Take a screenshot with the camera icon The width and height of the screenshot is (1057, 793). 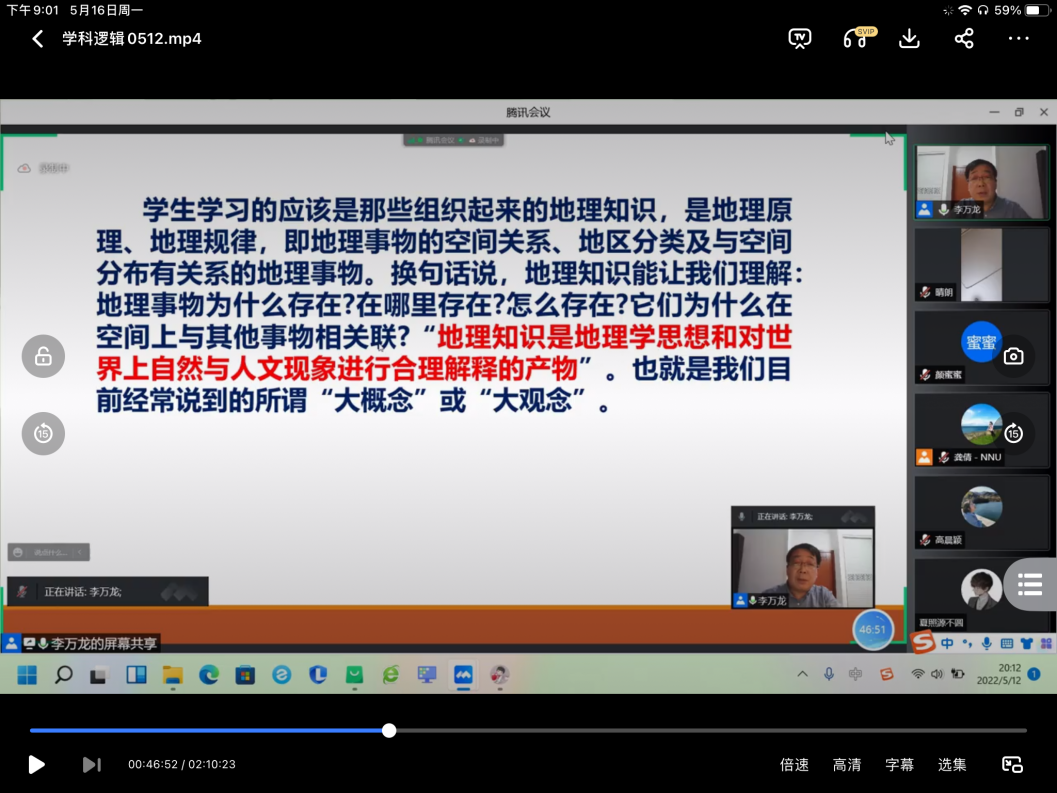tap(1013, 356)
